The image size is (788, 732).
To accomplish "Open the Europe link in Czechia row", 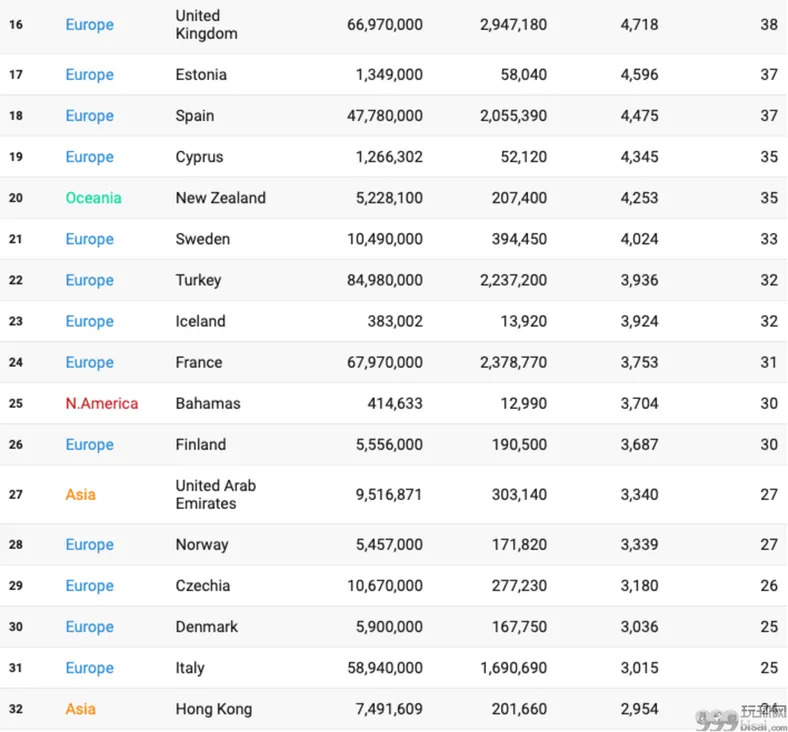I will point(89,586).
